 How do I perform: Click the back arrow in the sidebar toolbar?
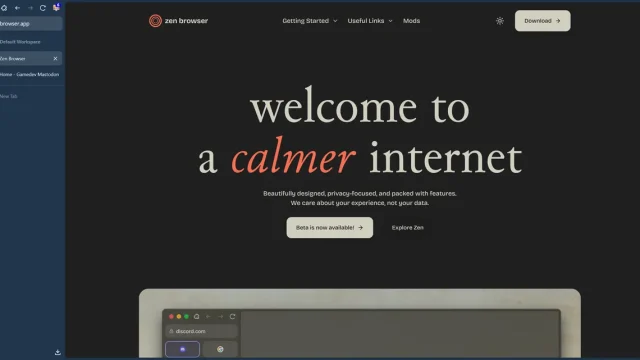17,8
